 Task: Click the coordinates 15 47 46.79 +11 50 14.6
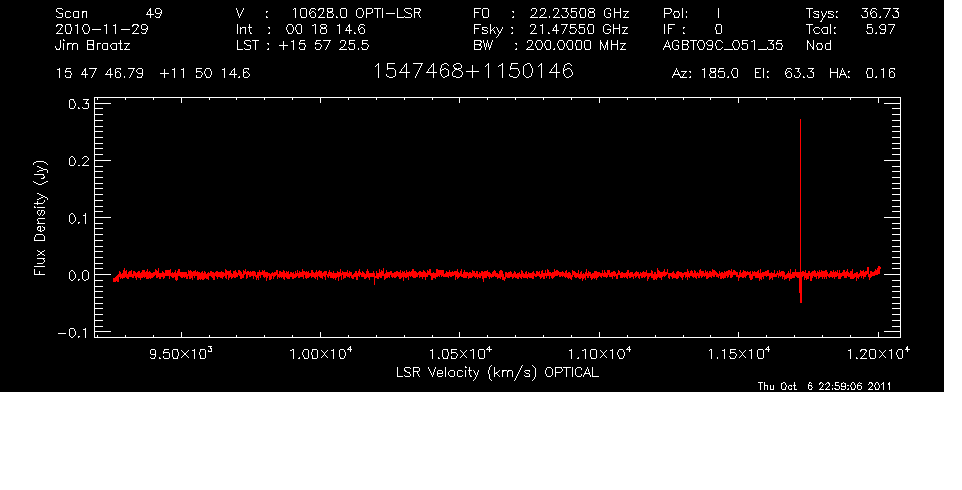pos(153,74)
